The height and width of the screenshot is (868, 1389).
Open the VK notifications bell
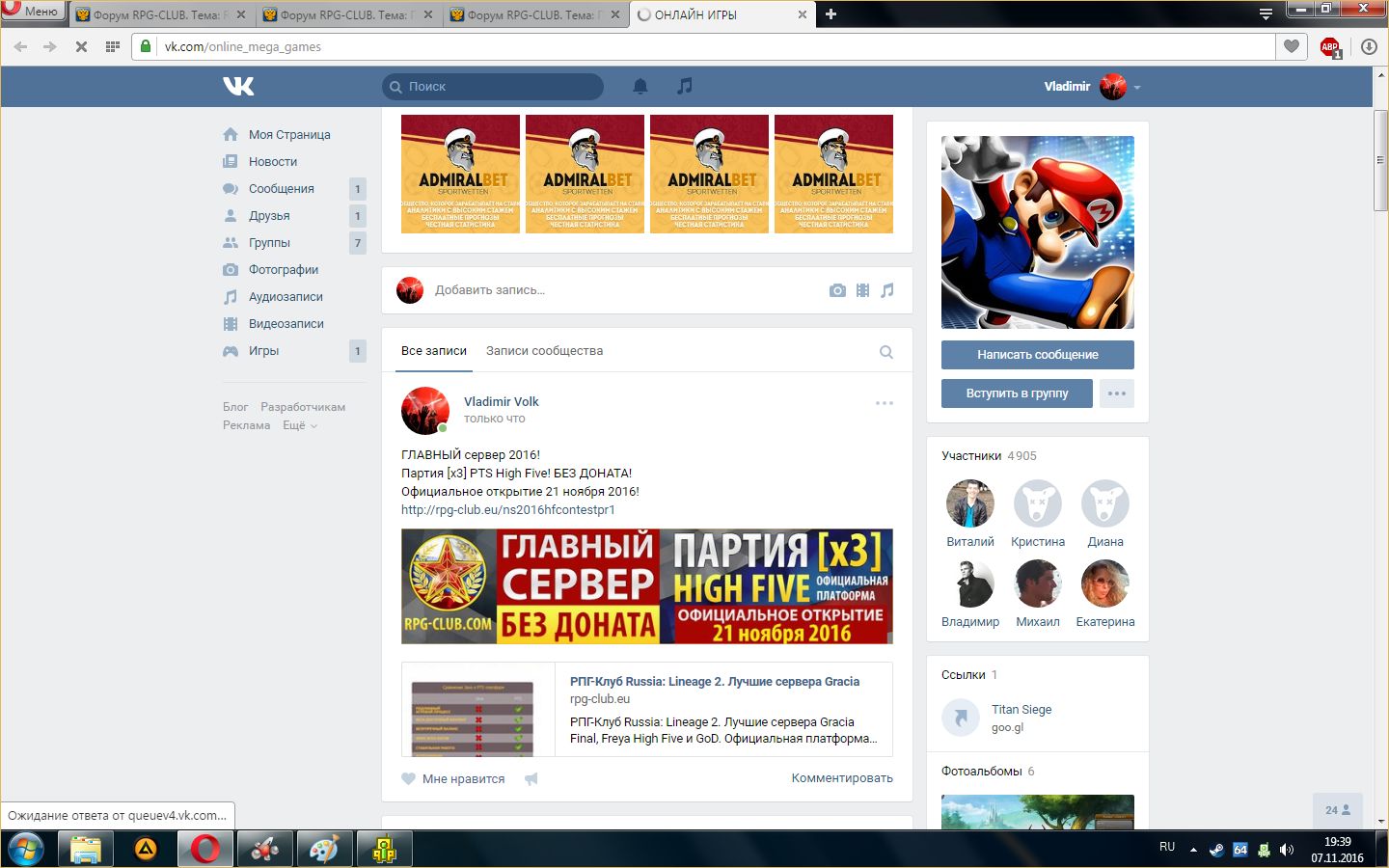(640, 86)
